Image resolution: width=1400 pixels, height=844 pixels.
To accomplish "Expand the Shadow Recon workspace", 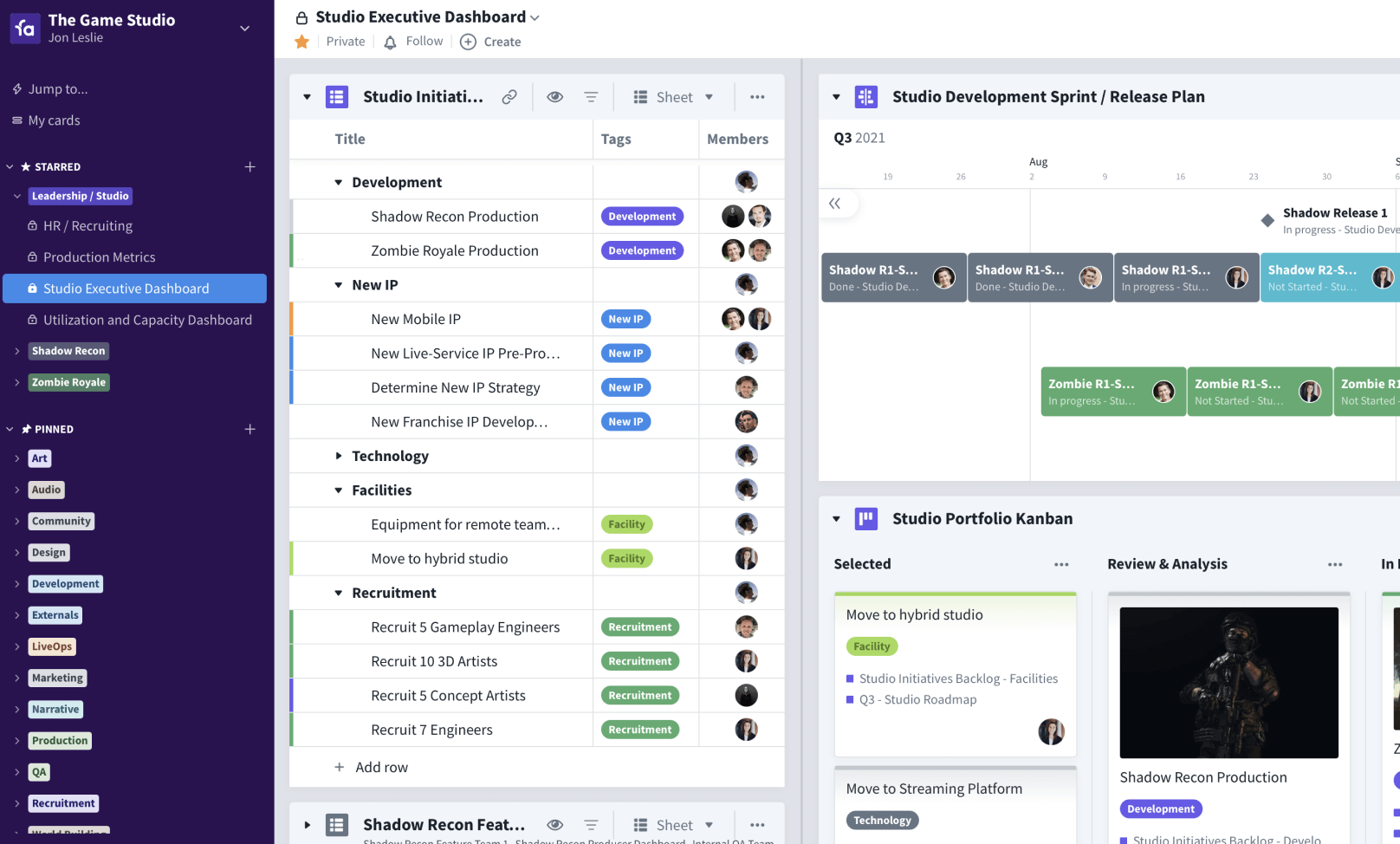I will (x=17, y=351).
